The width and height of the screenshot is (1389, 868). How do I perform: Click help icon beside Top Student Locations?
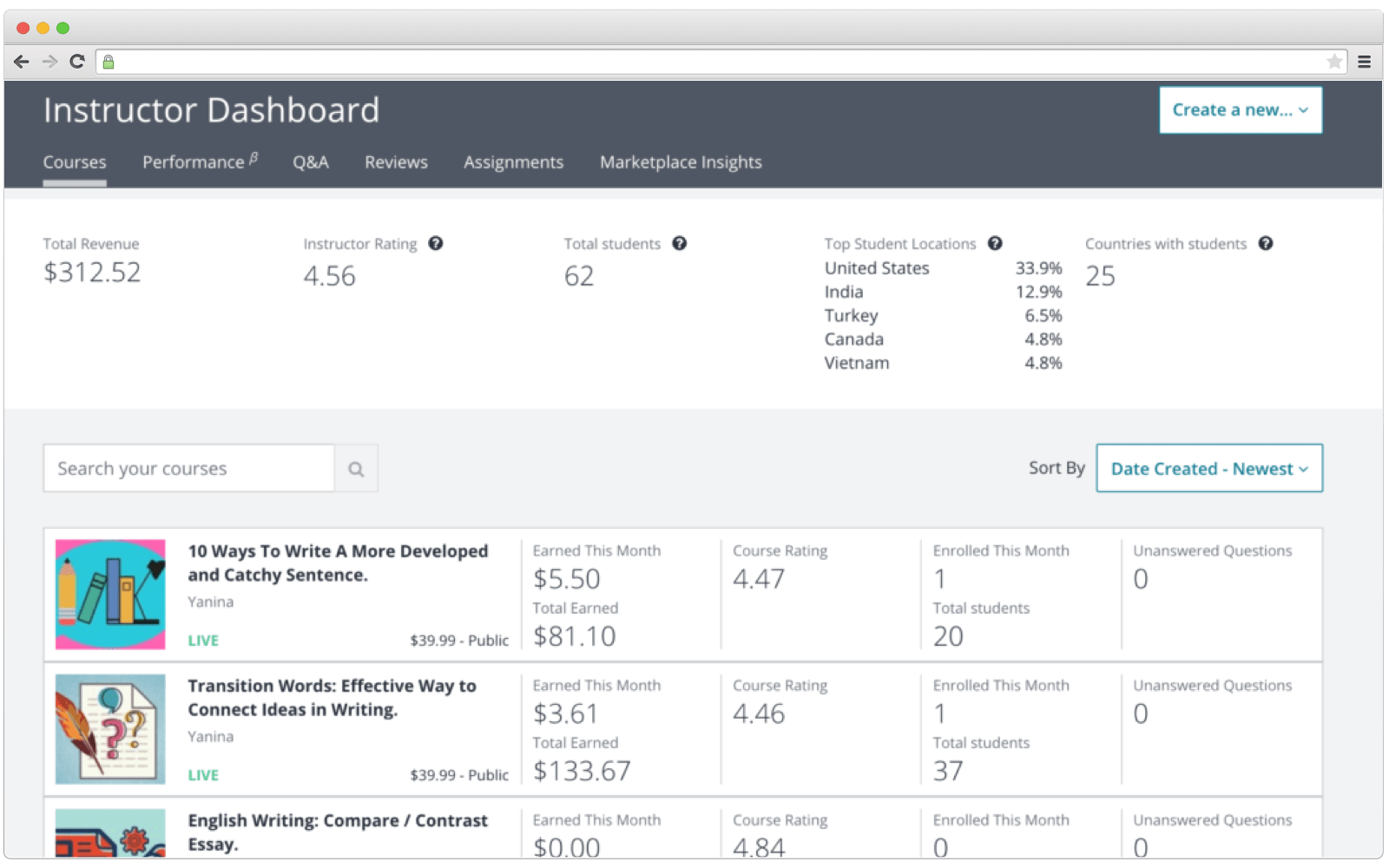click(x=995, y=244)
